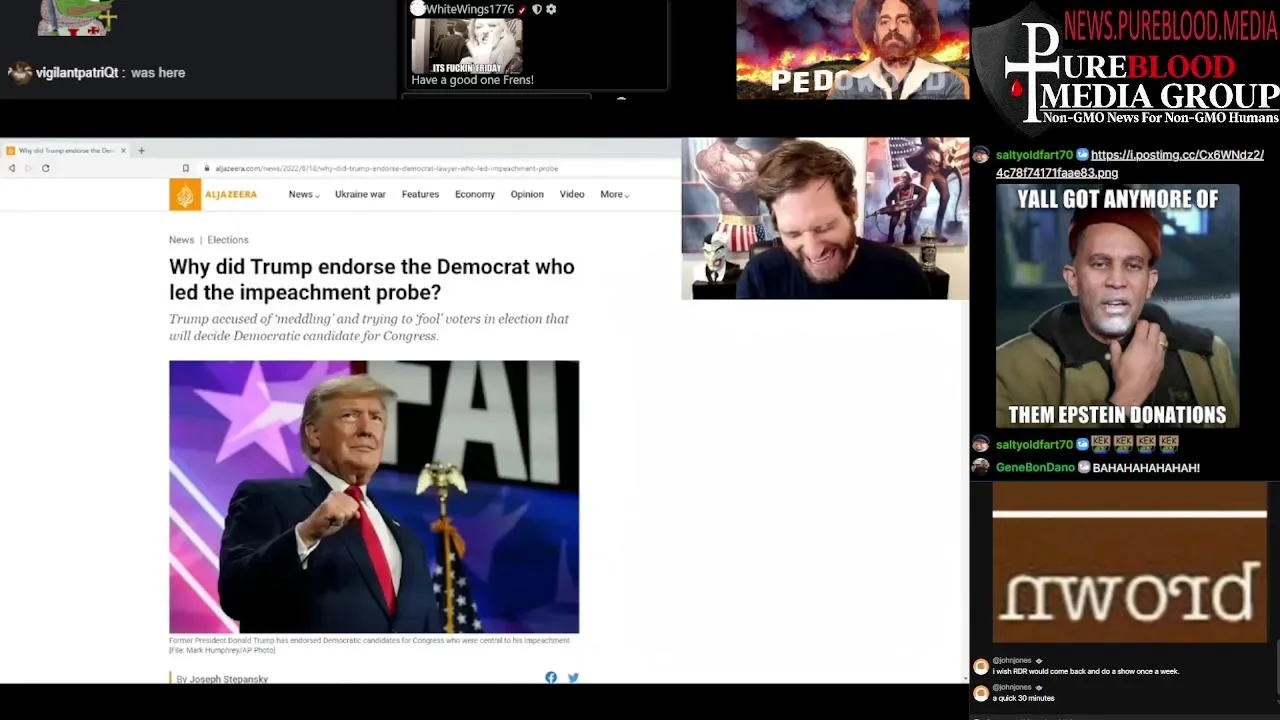Viewport: 1280px width, 720px height.
Task: Click the 'PEDOWOOD' banner image
Action: tap(852, 49)
